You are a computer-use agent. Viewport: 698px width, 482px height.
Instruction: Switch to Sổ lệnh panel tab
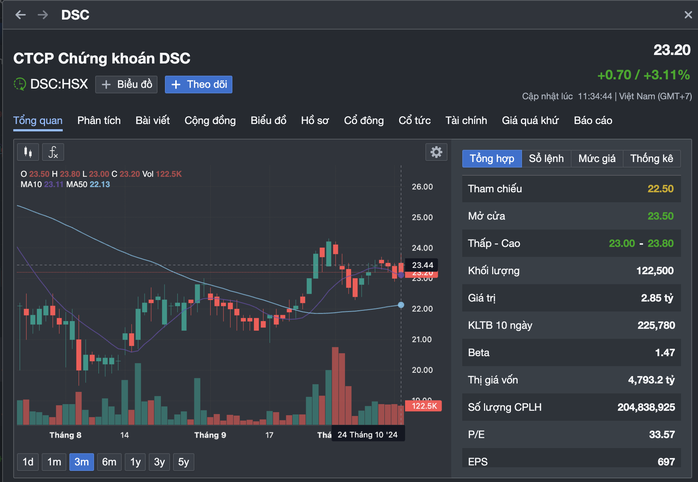tap(546, 158)
